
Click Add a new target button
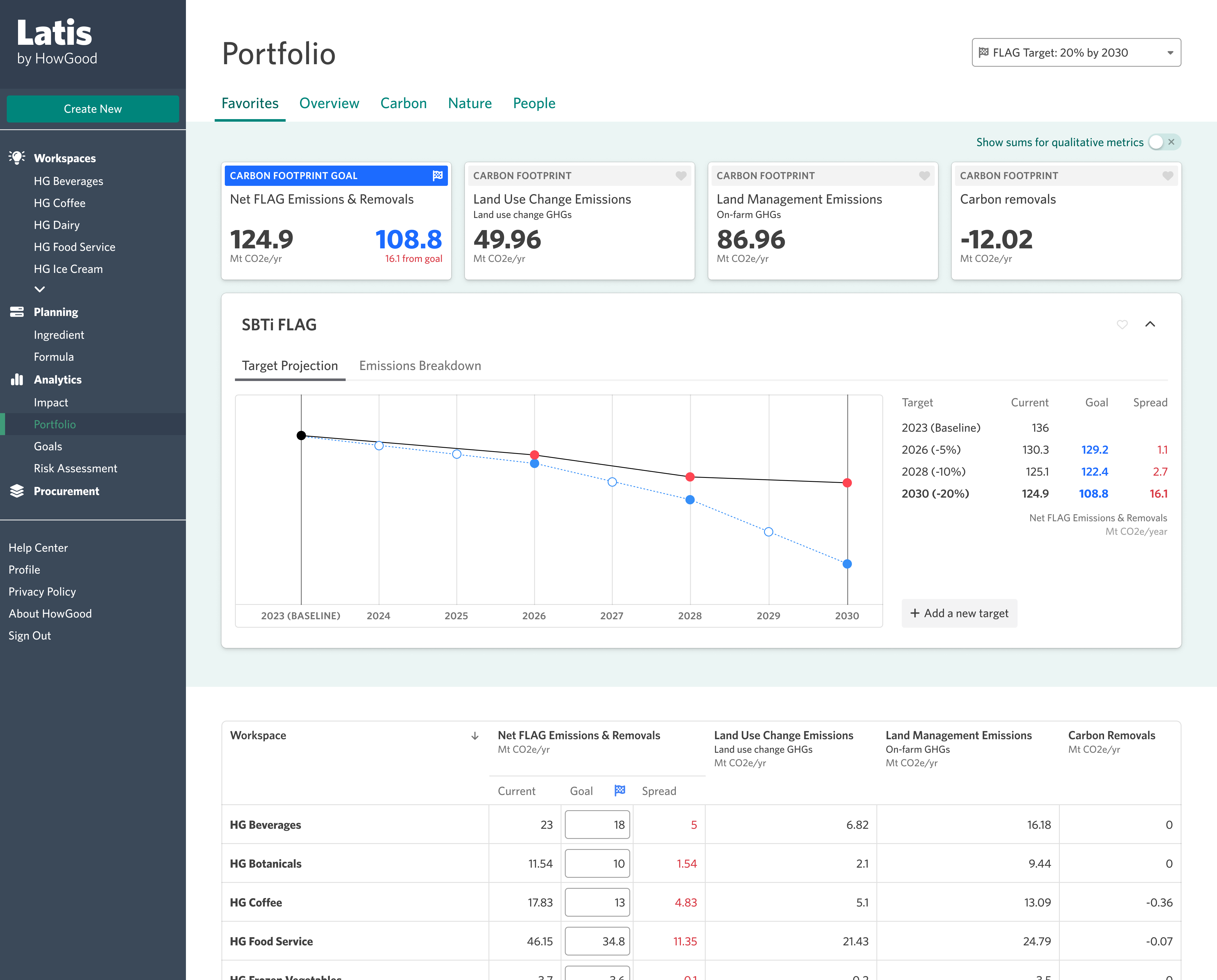coord(959,613)
